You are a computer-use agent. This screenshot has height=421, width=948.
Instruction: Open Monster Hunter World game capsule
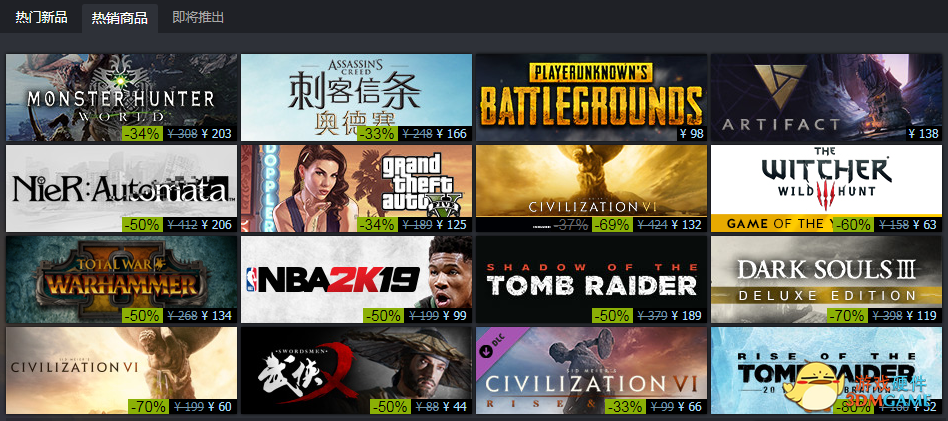click(x=122, y=97)
